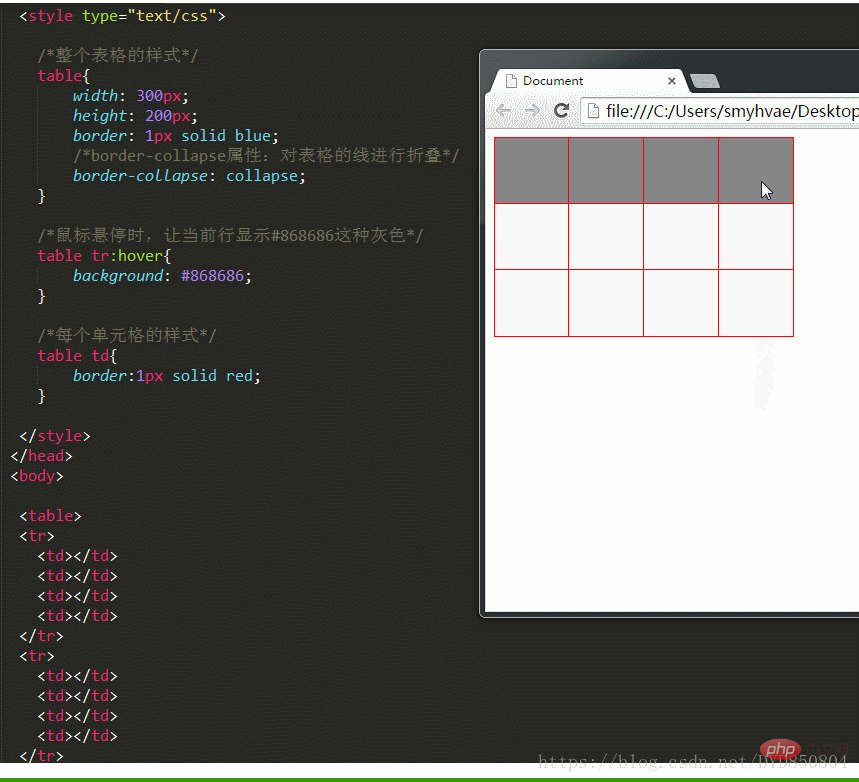
Task: Click the '#868686' value after background
Action: point(213,276)
